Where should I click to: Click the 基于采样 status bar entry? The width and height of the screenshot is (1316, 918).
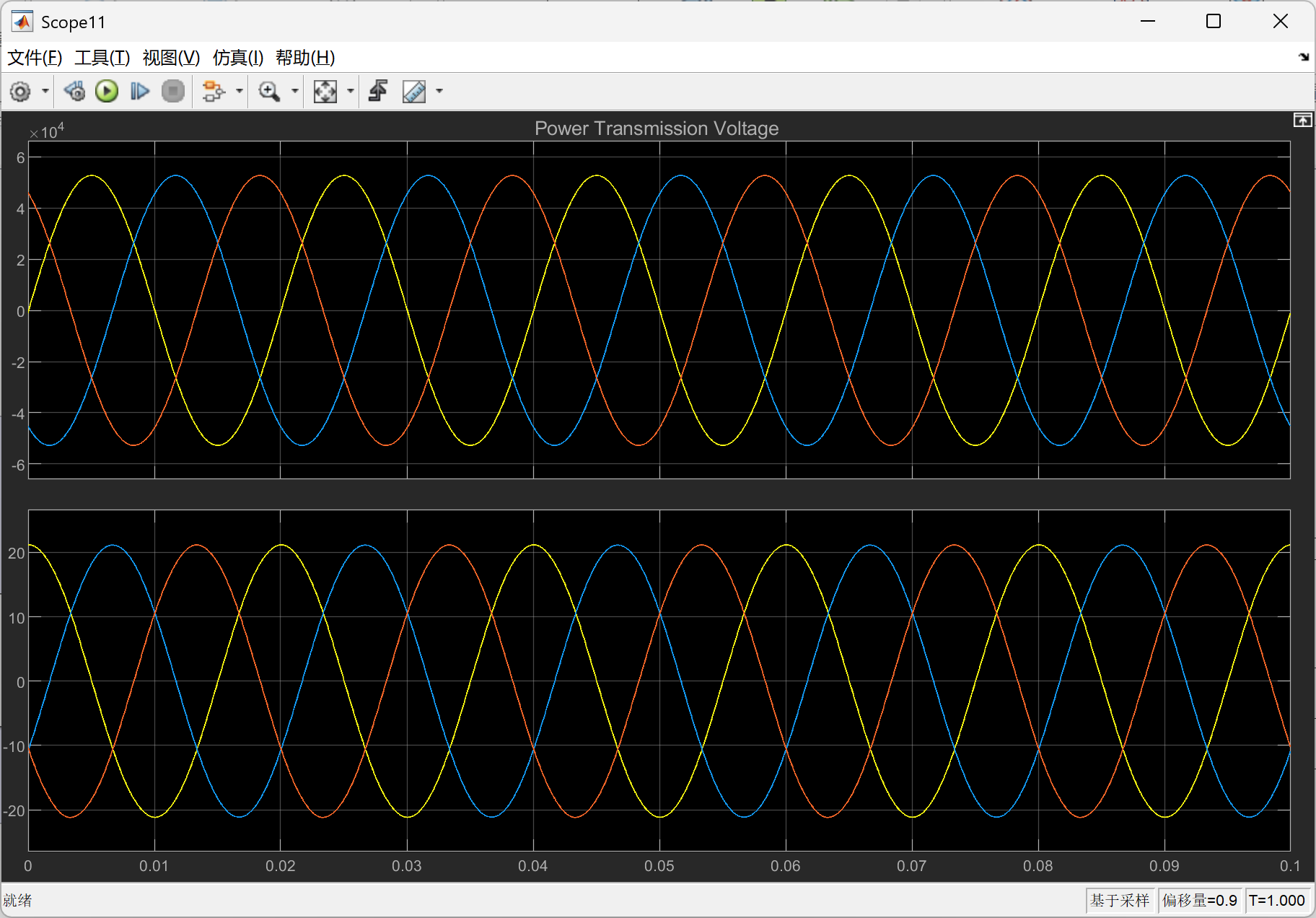(x=1120, y=901)
